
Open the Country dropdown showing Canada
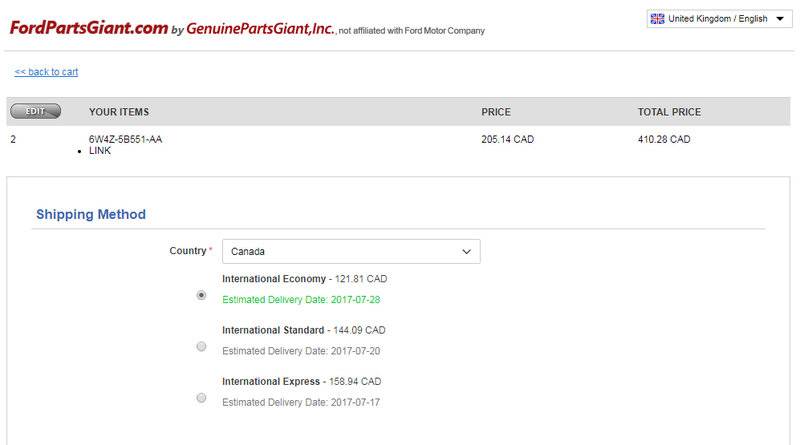click(350, 252)
